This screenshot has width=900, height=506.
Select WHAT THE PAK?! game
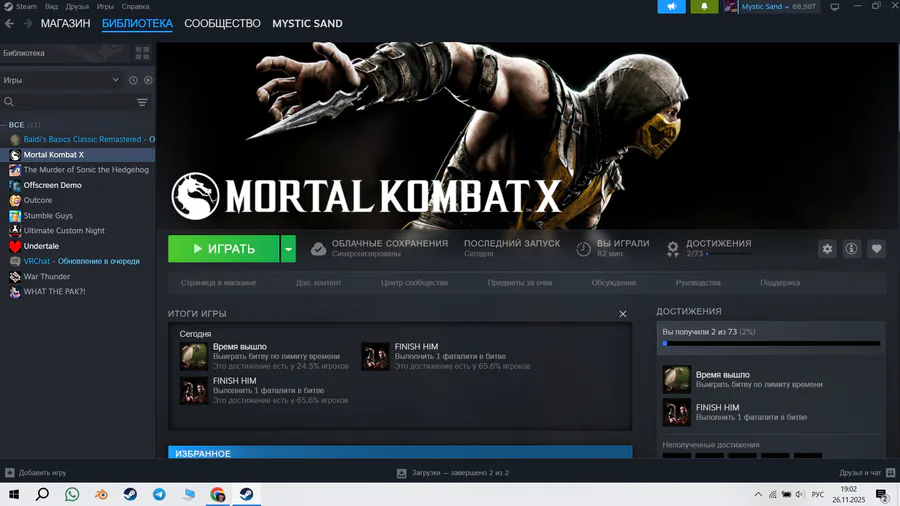click(77, 291)
